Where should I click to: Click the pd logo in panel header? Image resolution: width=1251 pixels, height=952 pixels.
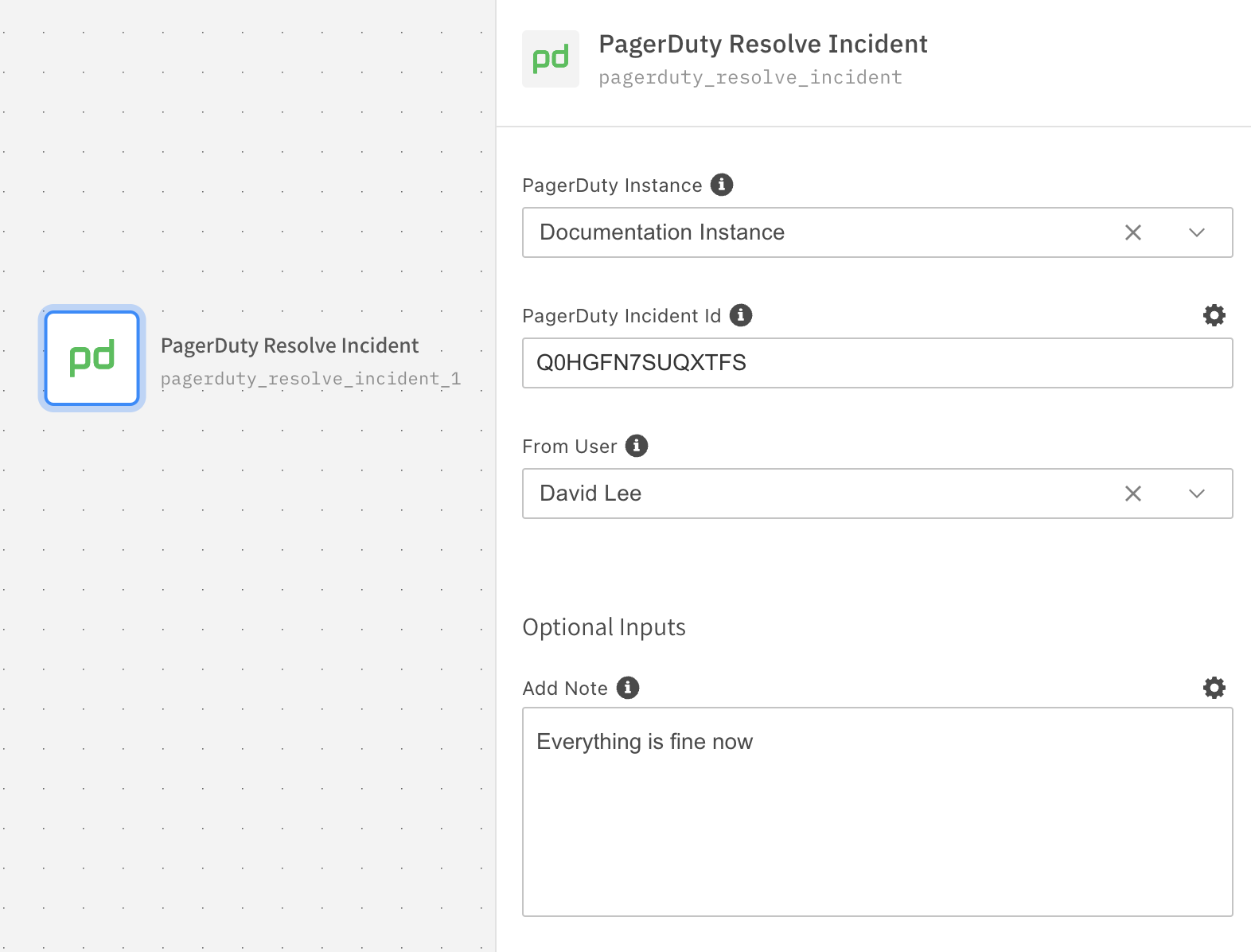point(550,59)
